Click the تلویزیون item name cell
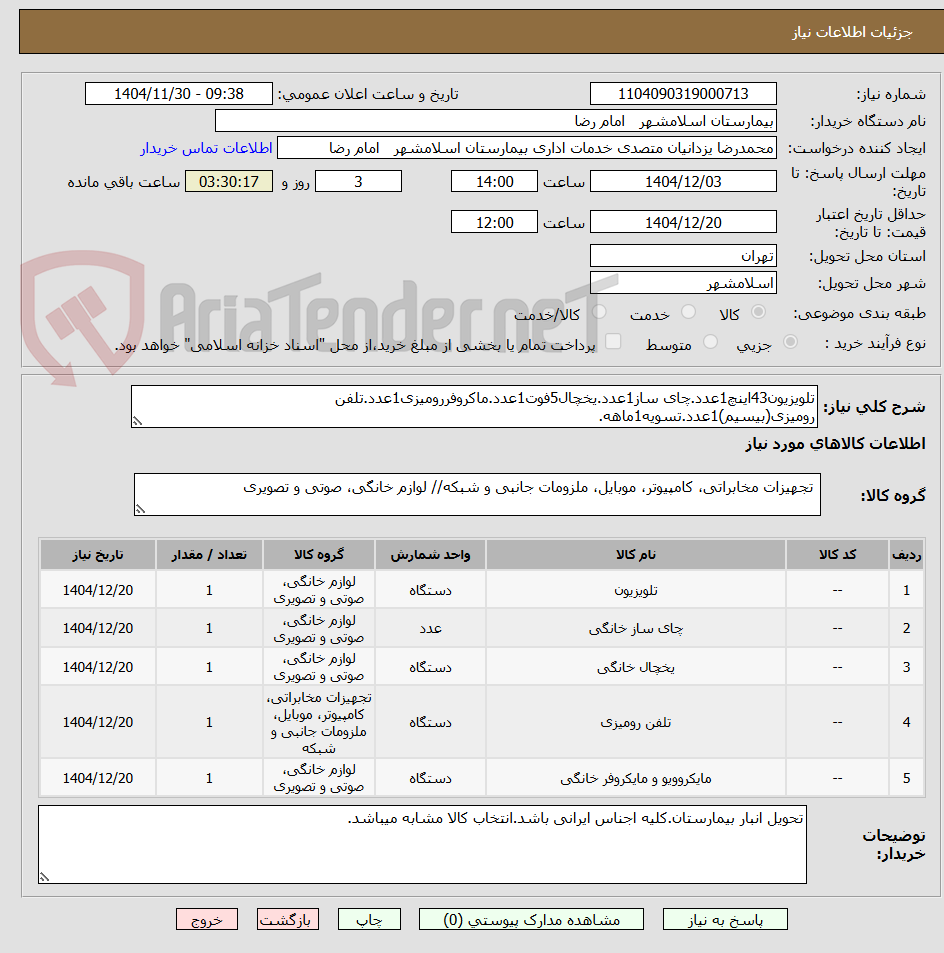Image resolution: width=944 pixels, height=953 pixels. point(636,590)
